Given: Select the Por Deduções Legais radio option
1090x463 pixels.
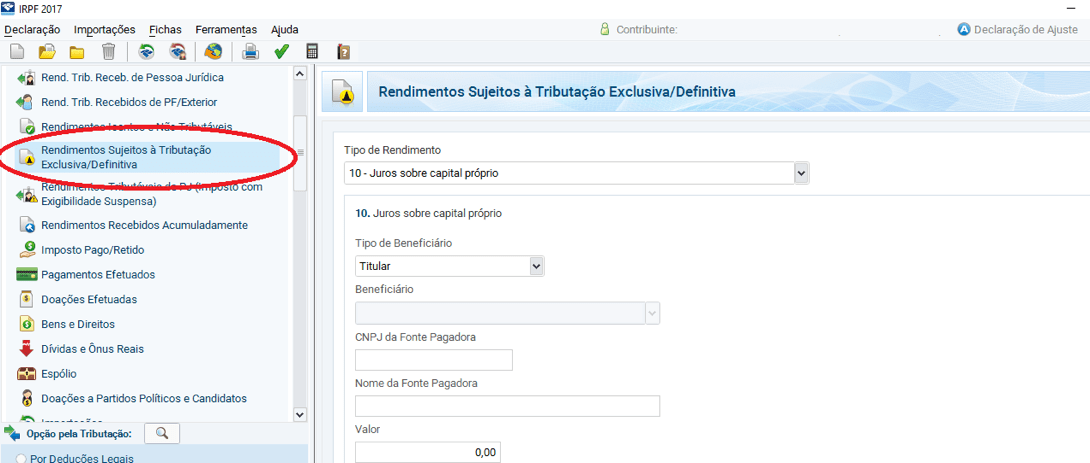Looking at the screenshot, I should [x=21, y=458].
